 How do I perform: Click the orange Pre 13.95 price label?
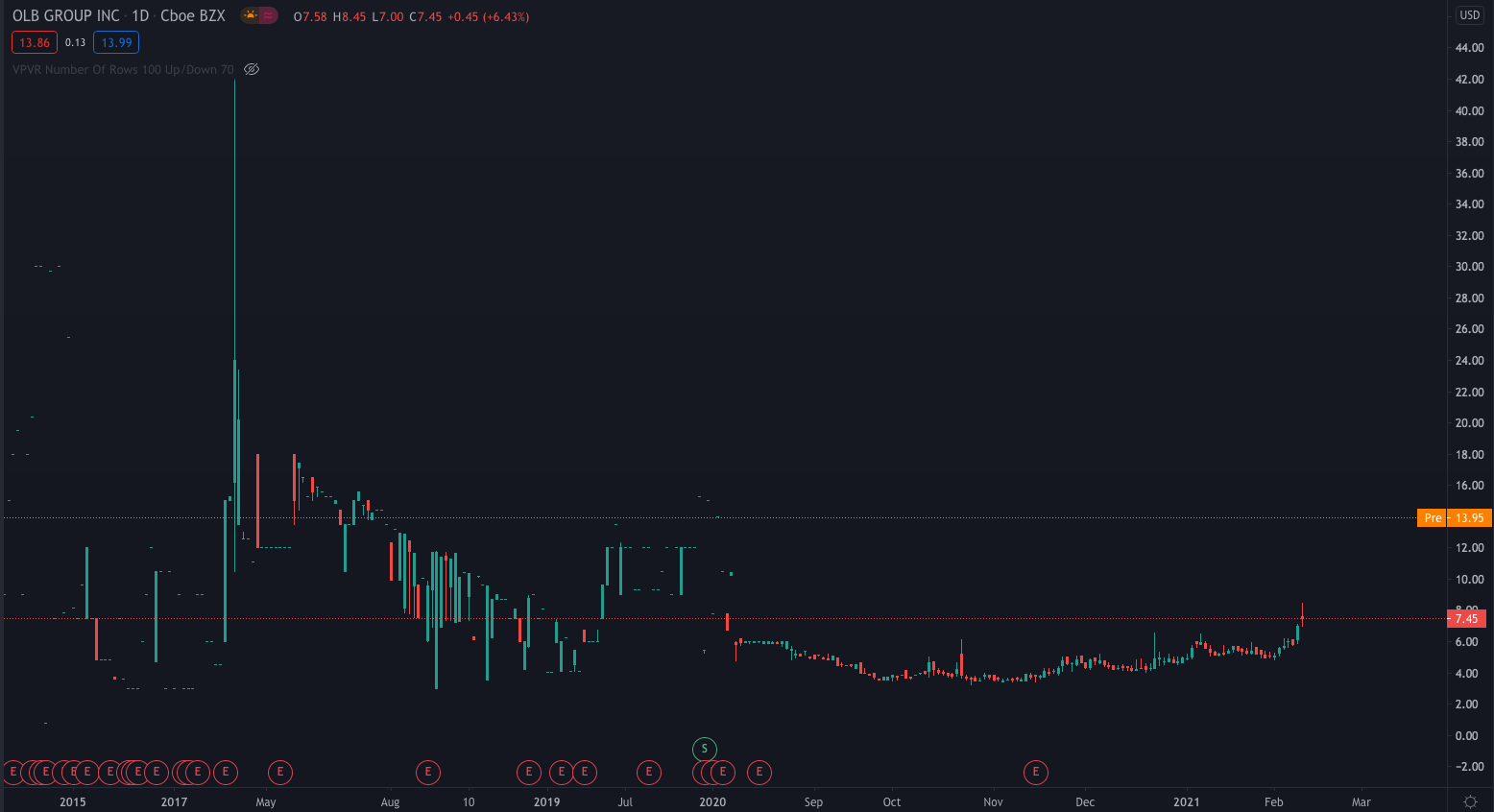[1455, 518]
